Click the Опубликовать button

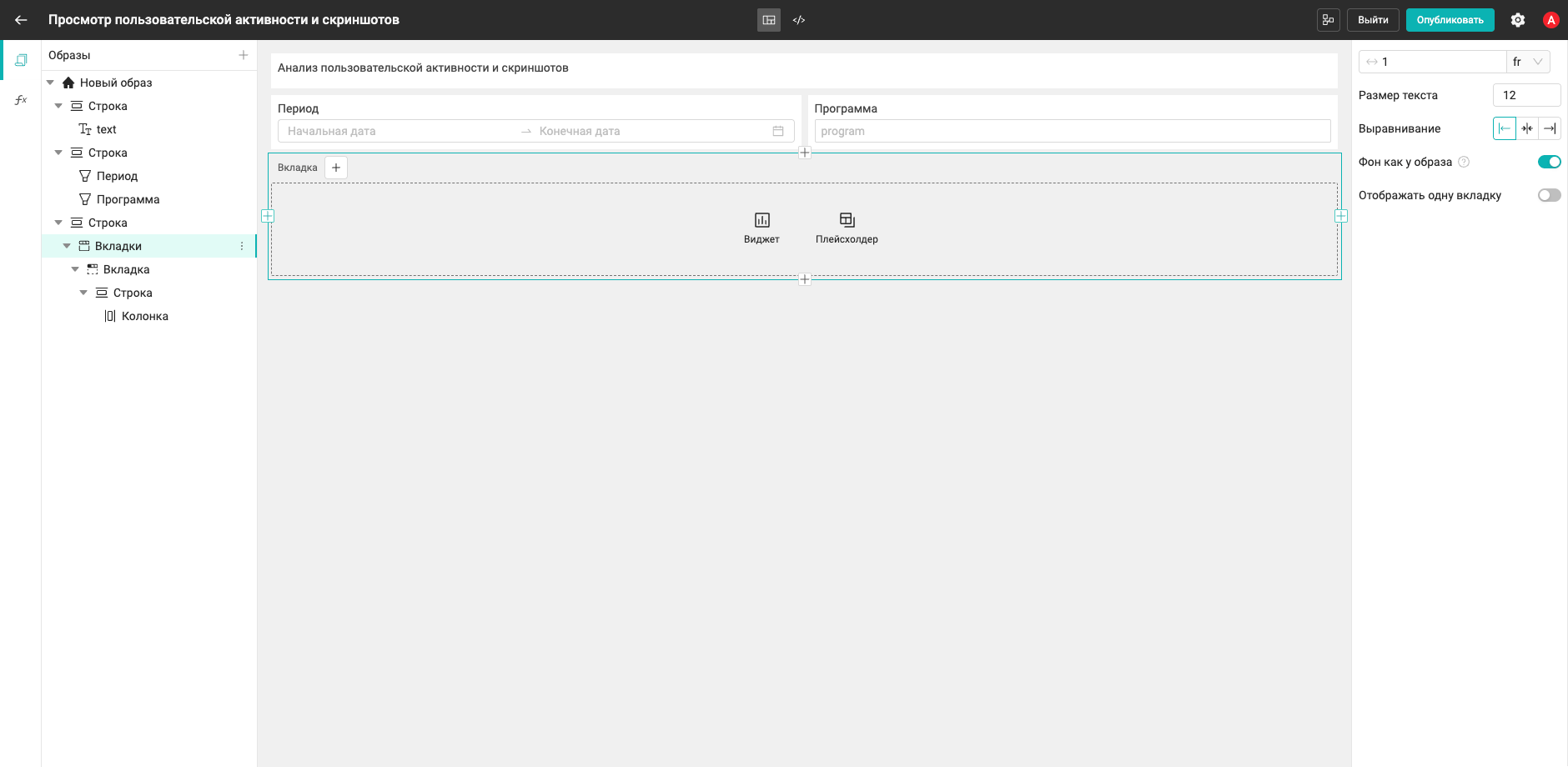pos(1450,20)
